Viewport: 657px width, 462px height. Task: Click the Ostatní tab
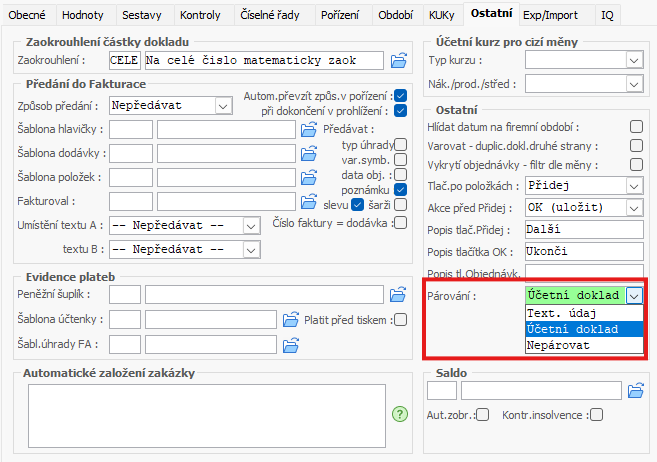tap(491, 13)
